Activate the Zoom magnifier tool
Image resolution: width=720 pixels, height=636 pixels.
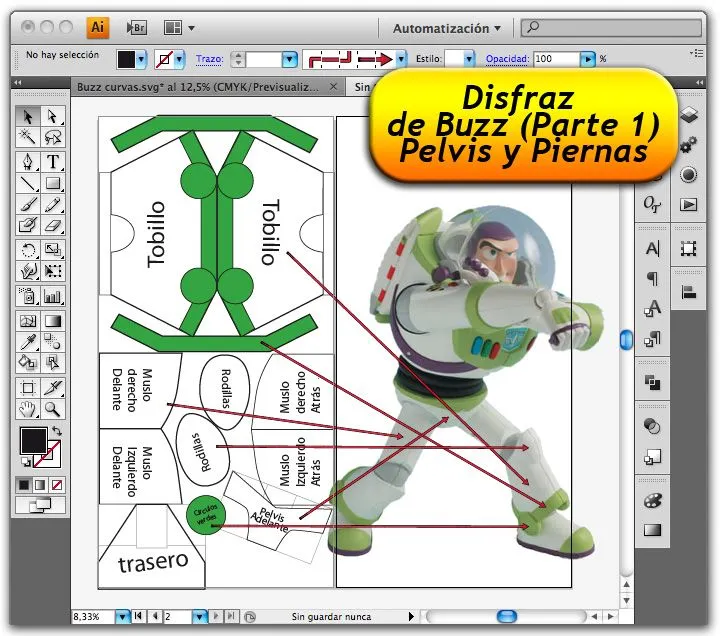click(53, 409)
